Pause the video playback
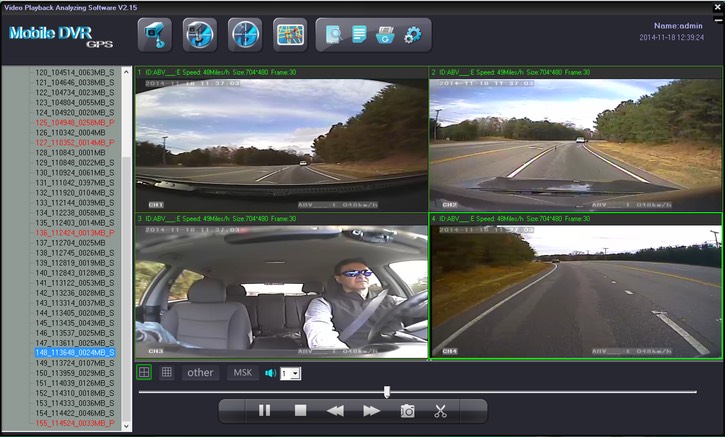725x437 pixels. pyautogui.click(x=264, y=410)
